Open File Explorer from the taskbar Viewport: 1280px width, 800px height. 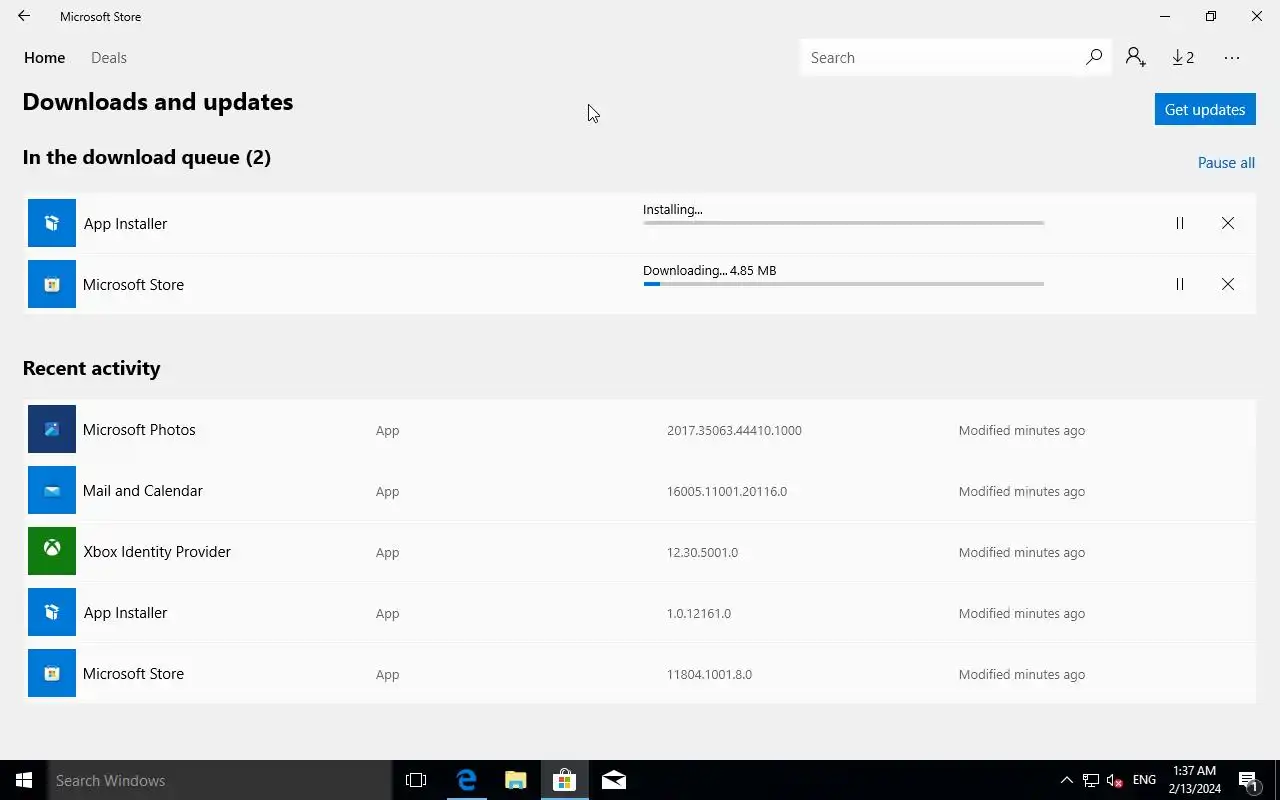click(x=515, y=780)
